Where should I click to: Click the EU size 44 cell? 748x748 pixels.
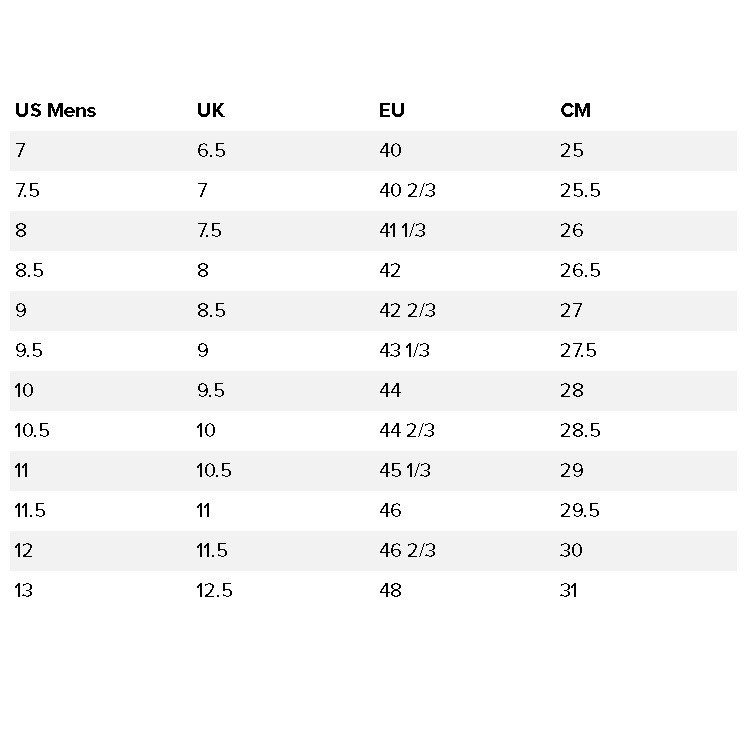[390, 390]
